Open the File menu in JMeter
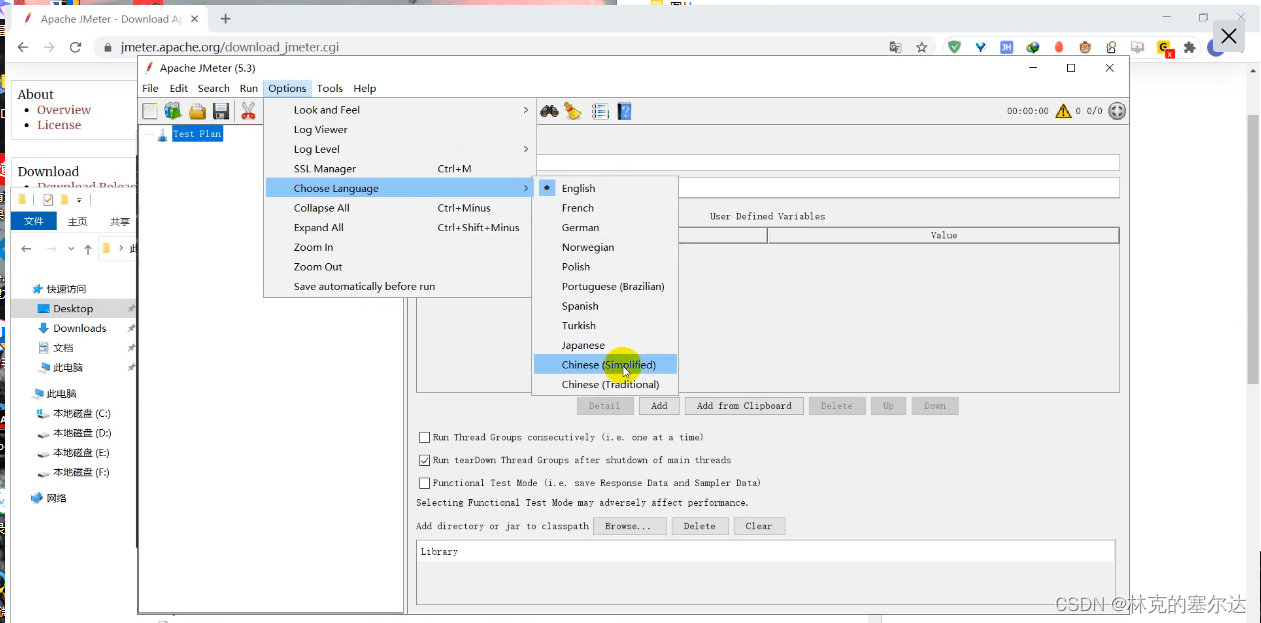The width and height of the screenshot is (1261, 623). coord(150,88)
